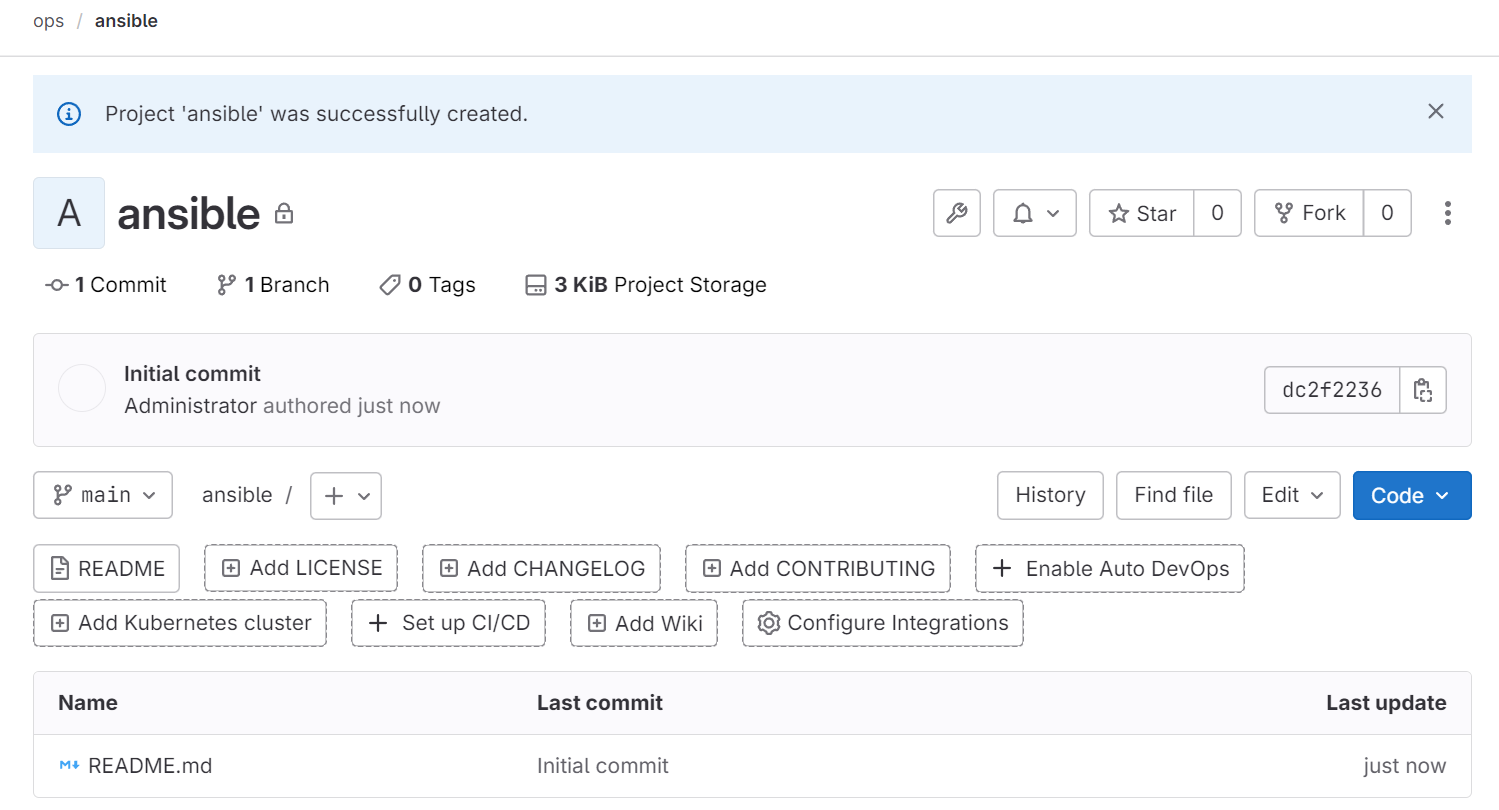Copy commit SHA with clipboard icon
1499x810 pixels.
1422,390
